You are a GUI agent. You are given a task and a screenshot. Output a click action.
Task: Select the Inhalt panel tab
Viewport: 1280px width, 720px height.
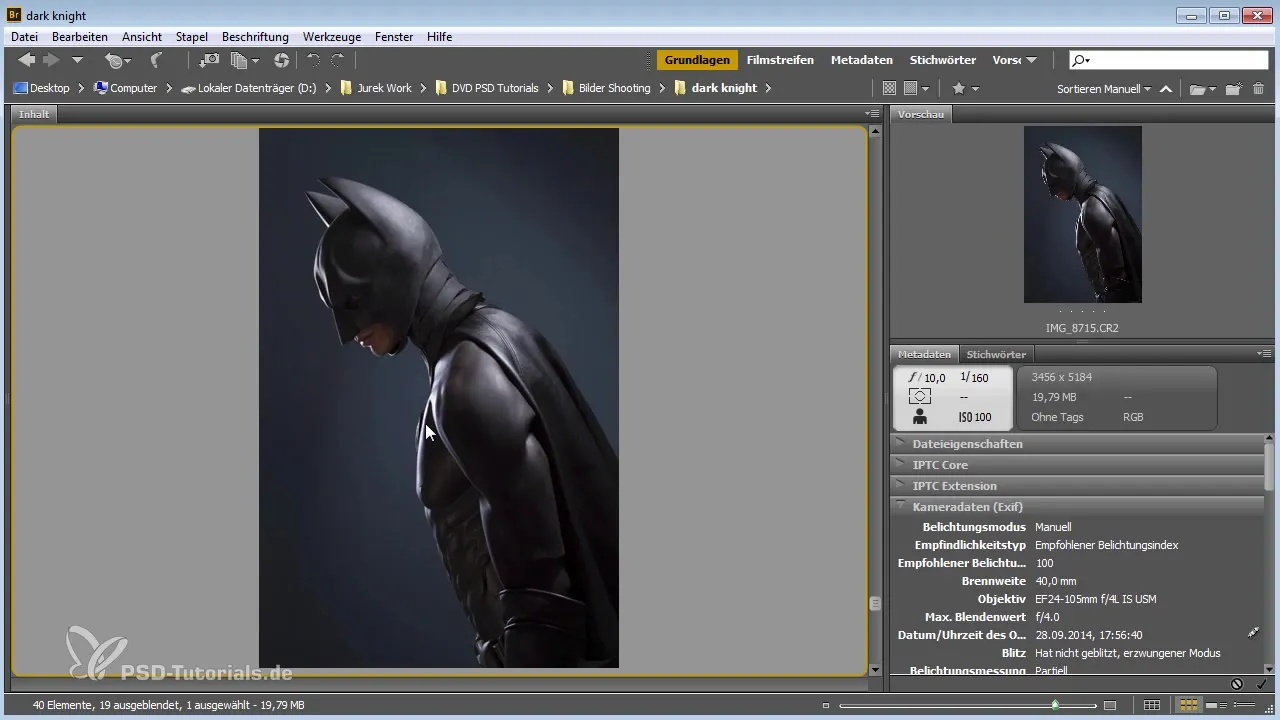pyautogui.click(x=34, y=114)
